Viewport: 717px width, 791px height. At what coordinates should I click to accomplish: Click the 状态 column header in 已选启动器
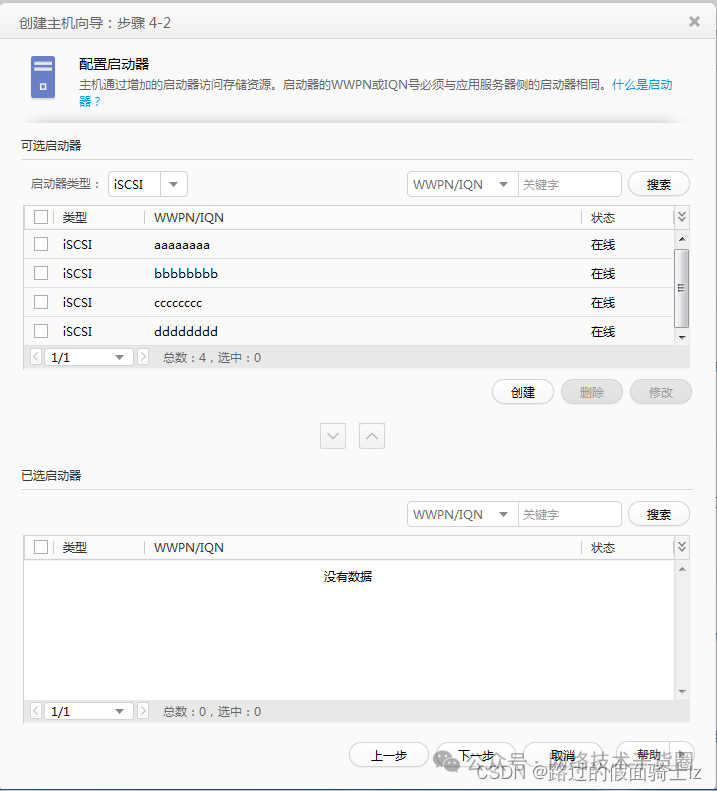coord(603,547)
